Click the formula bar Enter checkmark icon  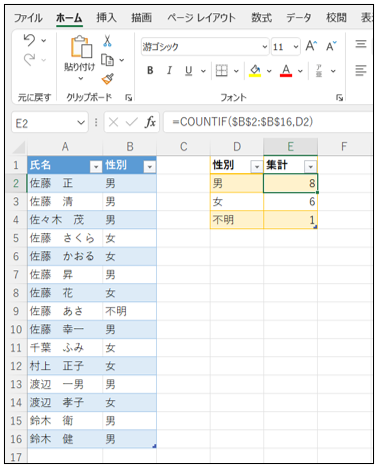point(131,122)
